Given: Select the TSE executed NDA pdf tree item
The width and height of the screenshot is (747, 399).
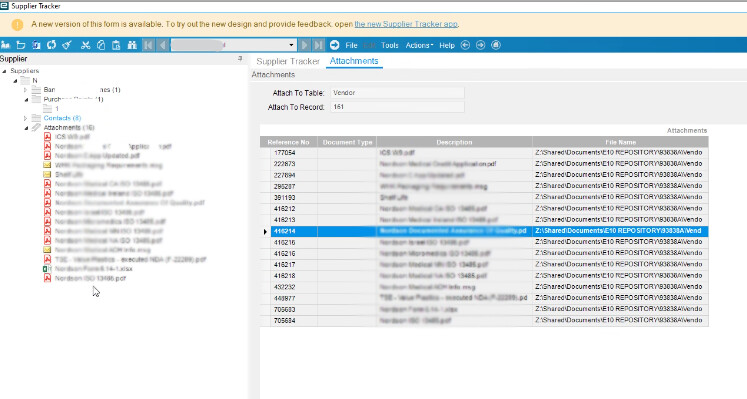Looking at the screenshot, I should click(x=131, y=259).
